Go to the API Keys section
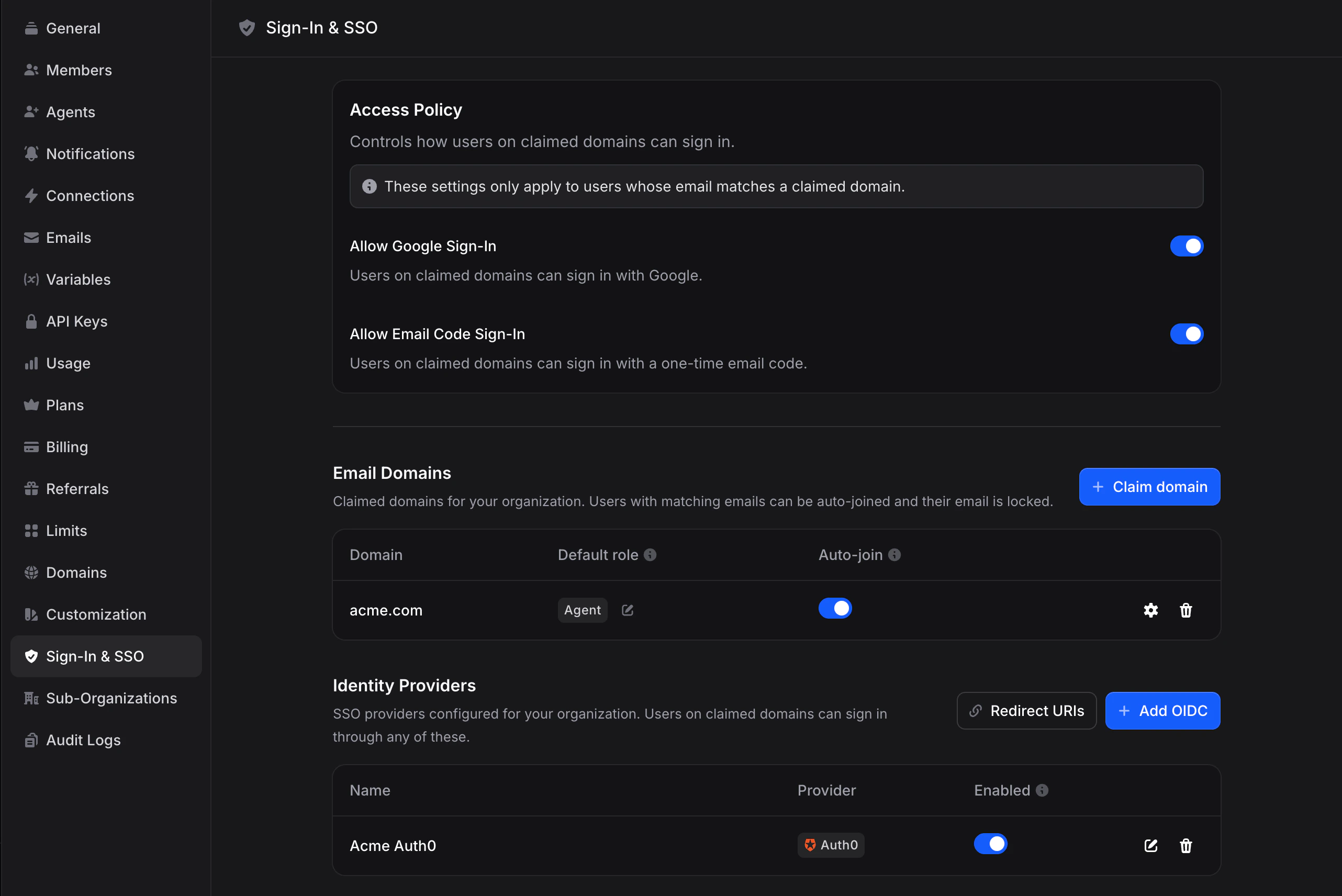Viewport: 1342px width, 896px height. click(76, 321)
